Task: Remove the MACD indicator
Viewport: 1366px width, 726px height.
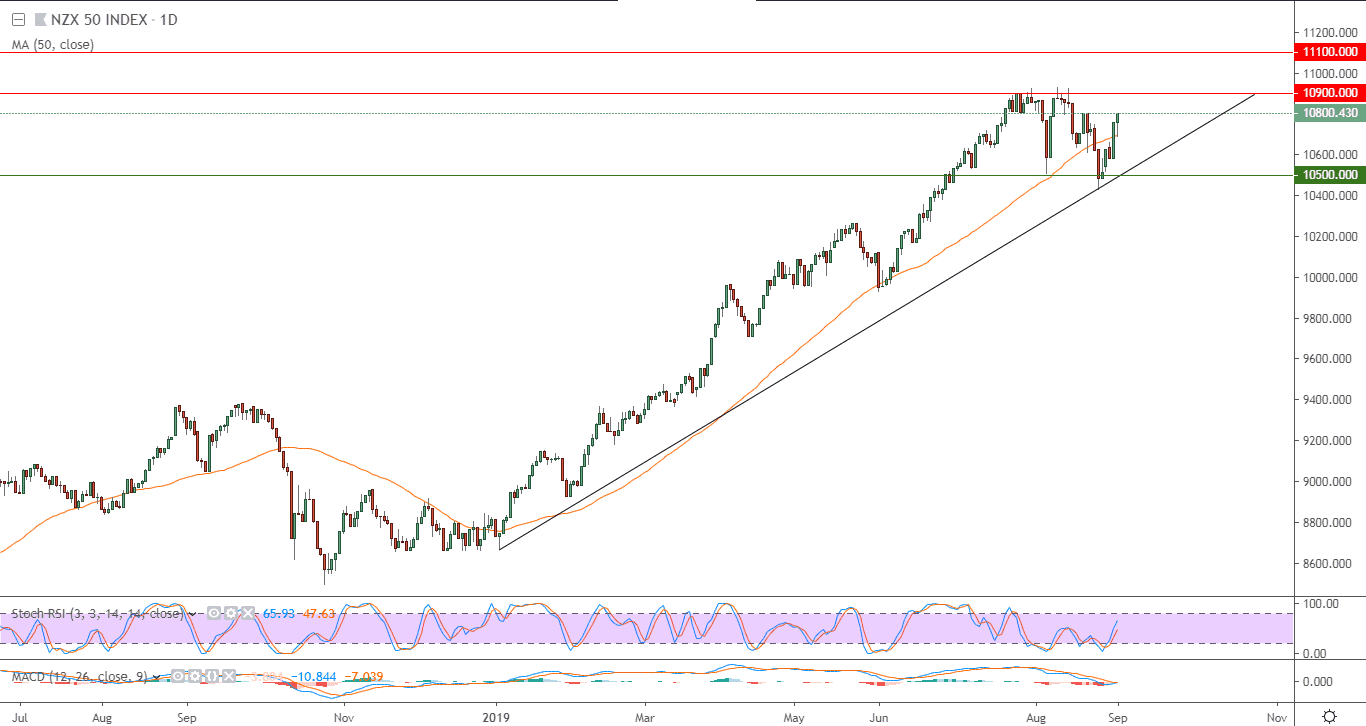Action: tap(229, 677)
